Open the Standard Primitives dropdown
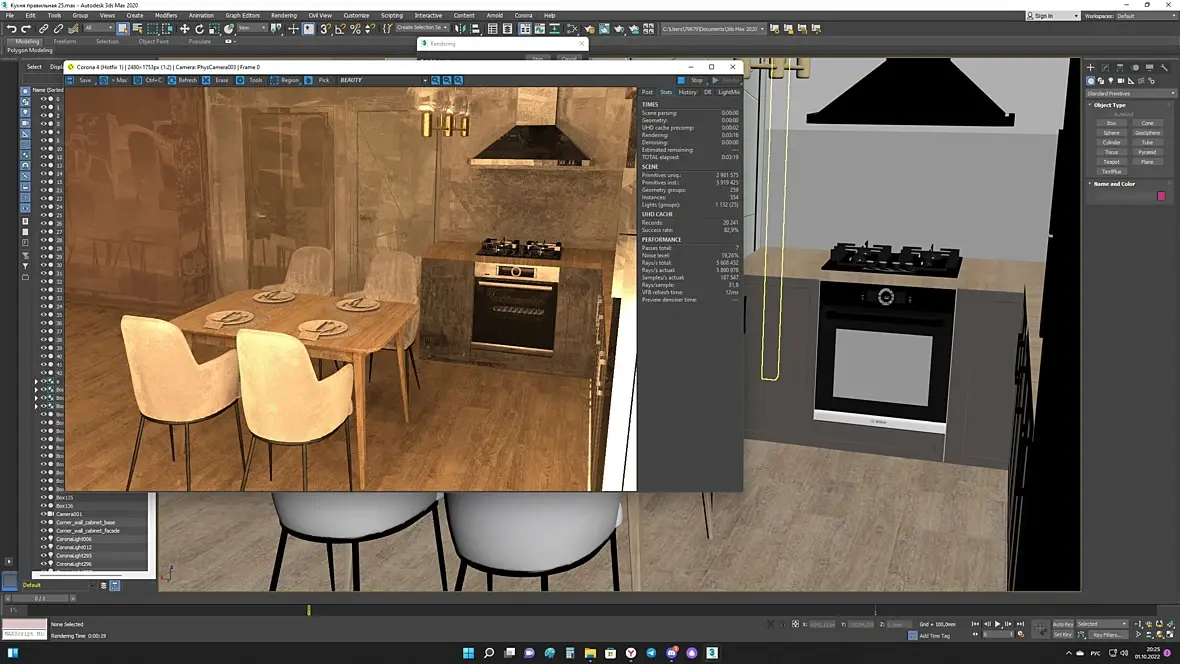The width and height of the screenshot is (1180, 664). [1131, 93]
